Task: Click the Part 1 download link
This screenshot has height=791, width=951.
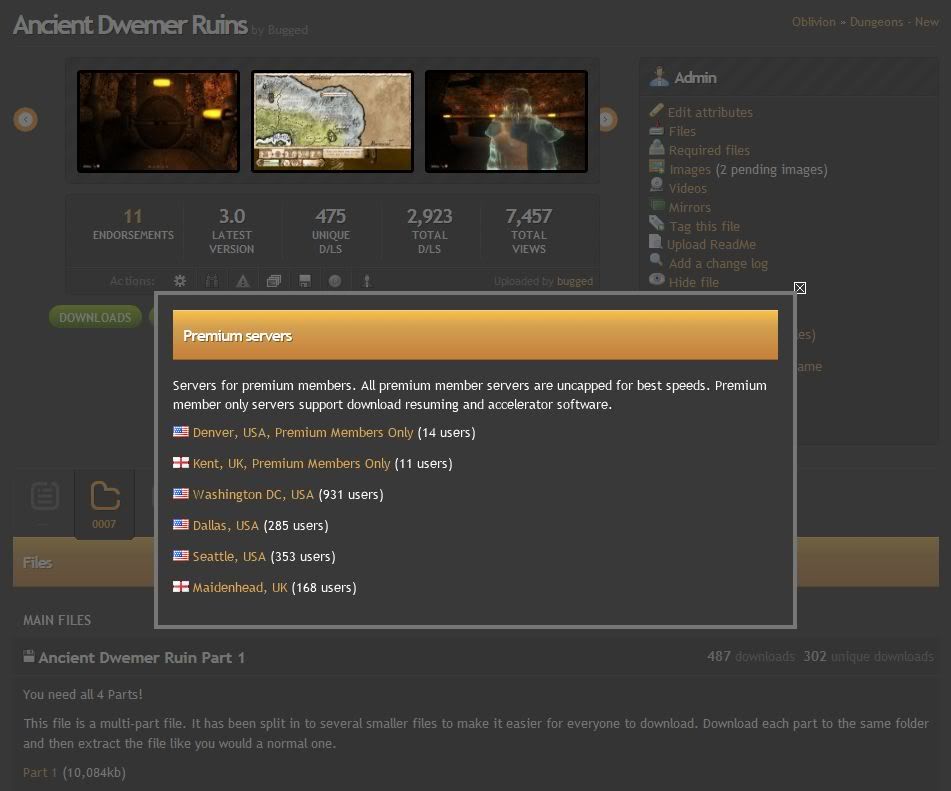Action: coord(41,773)
